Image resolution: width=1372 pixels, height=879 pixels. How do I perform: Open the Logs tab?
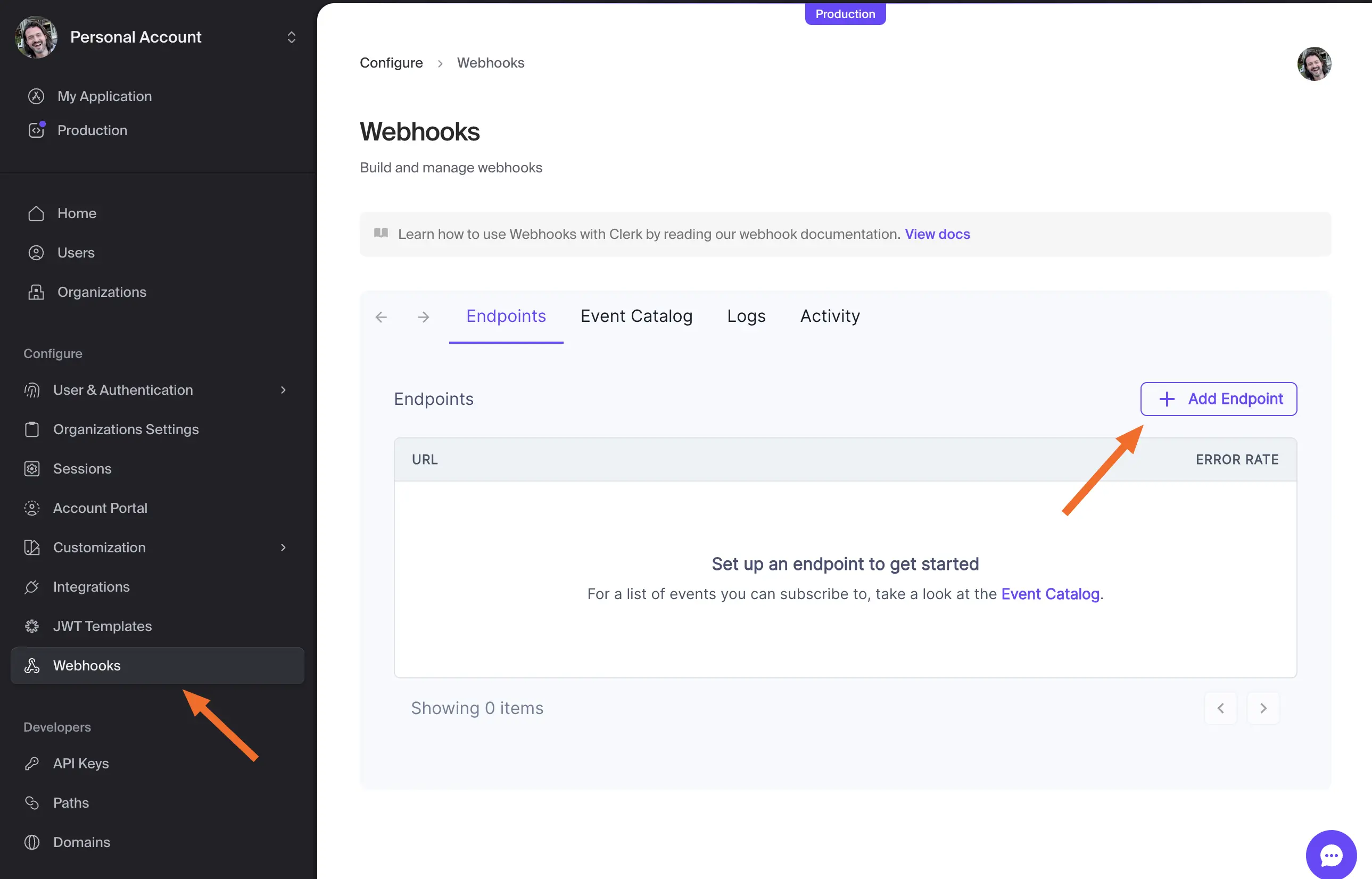coord(746,316)
